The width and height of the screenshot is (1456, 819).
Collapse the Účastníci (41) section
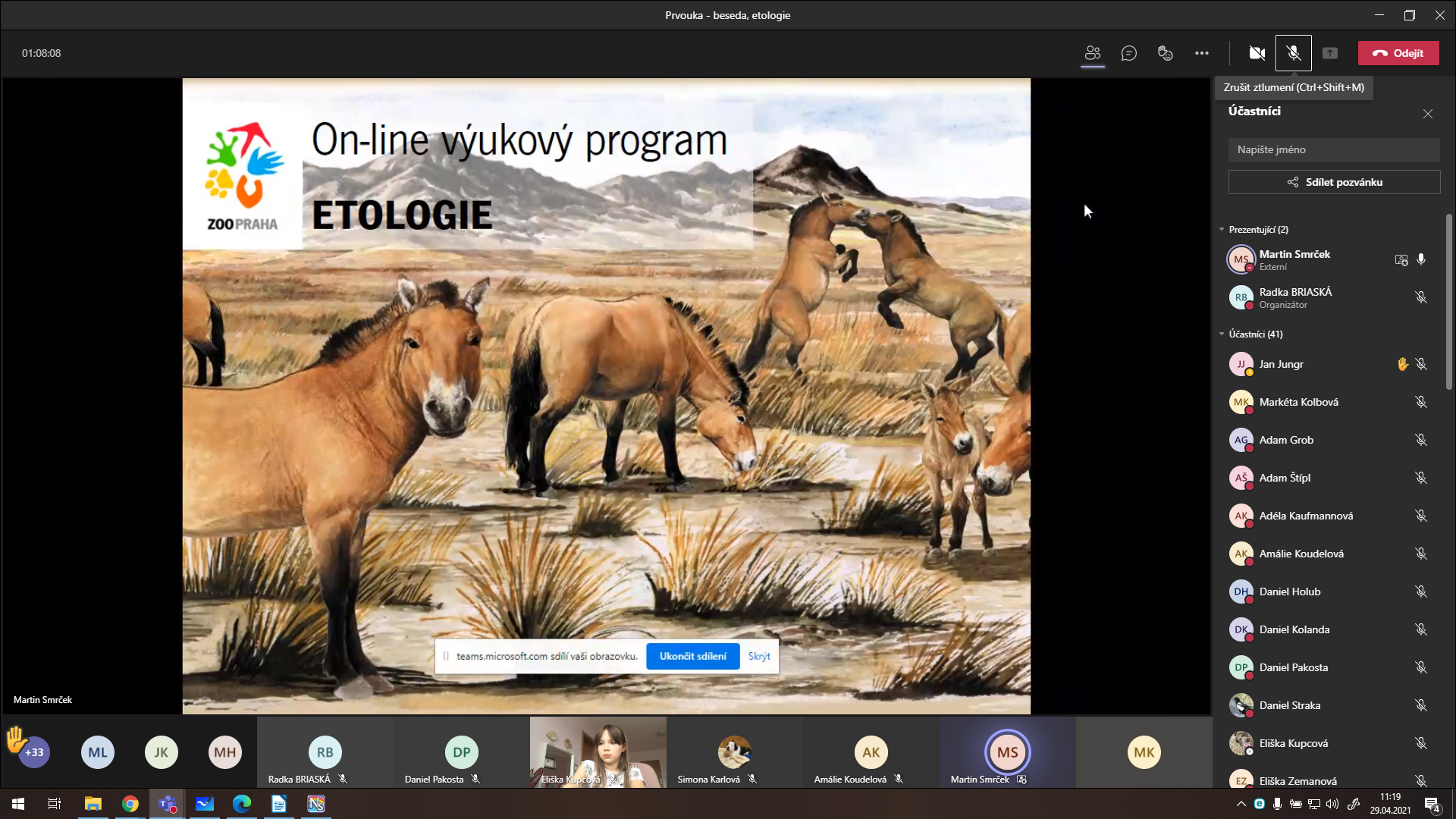coord(1222,334)
